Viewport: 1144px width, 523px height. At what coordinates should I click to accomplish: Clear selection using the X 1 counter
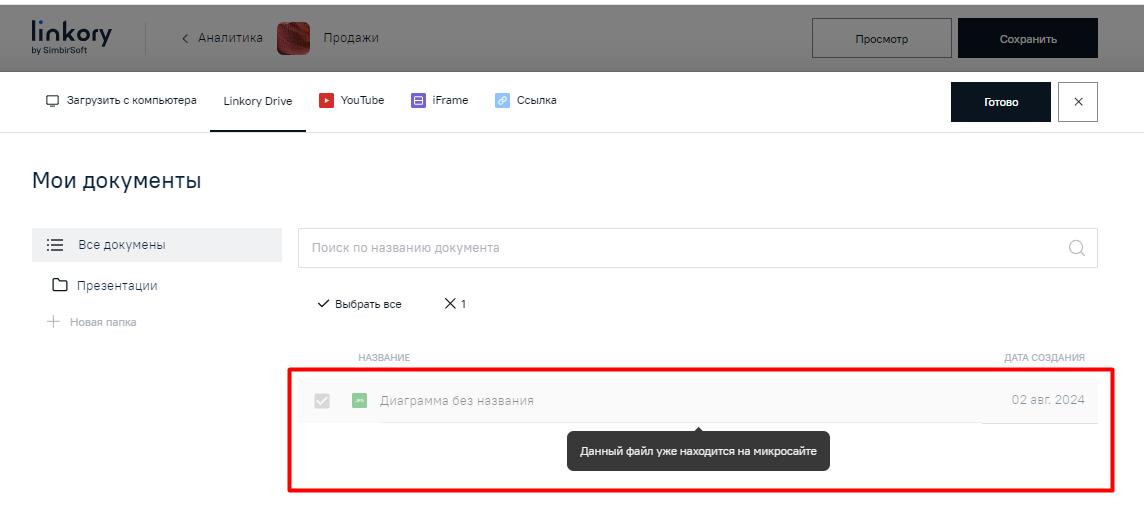455,304
